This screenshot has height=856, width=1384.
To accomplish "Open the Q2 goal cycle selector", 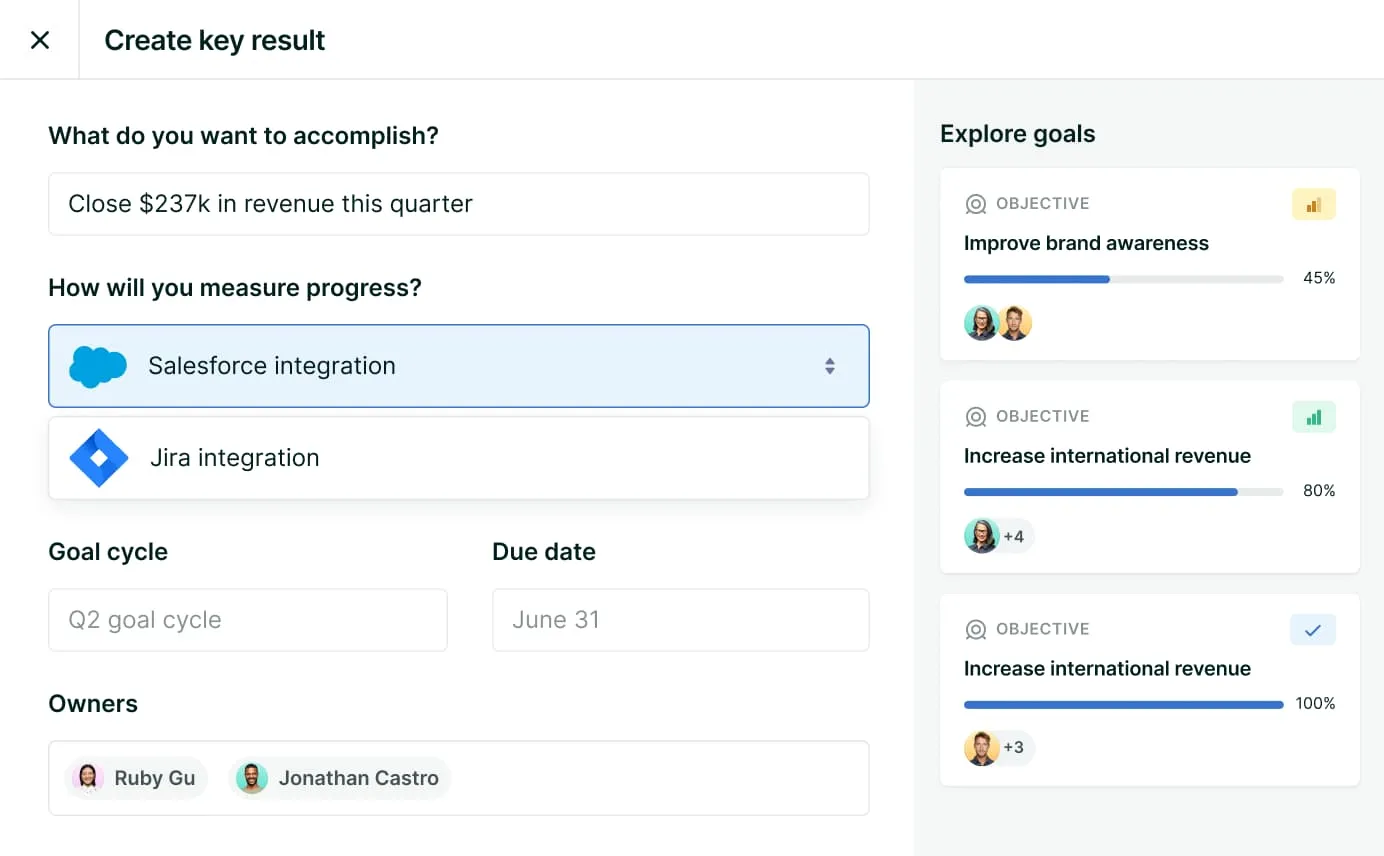I will tap(247, 620).
